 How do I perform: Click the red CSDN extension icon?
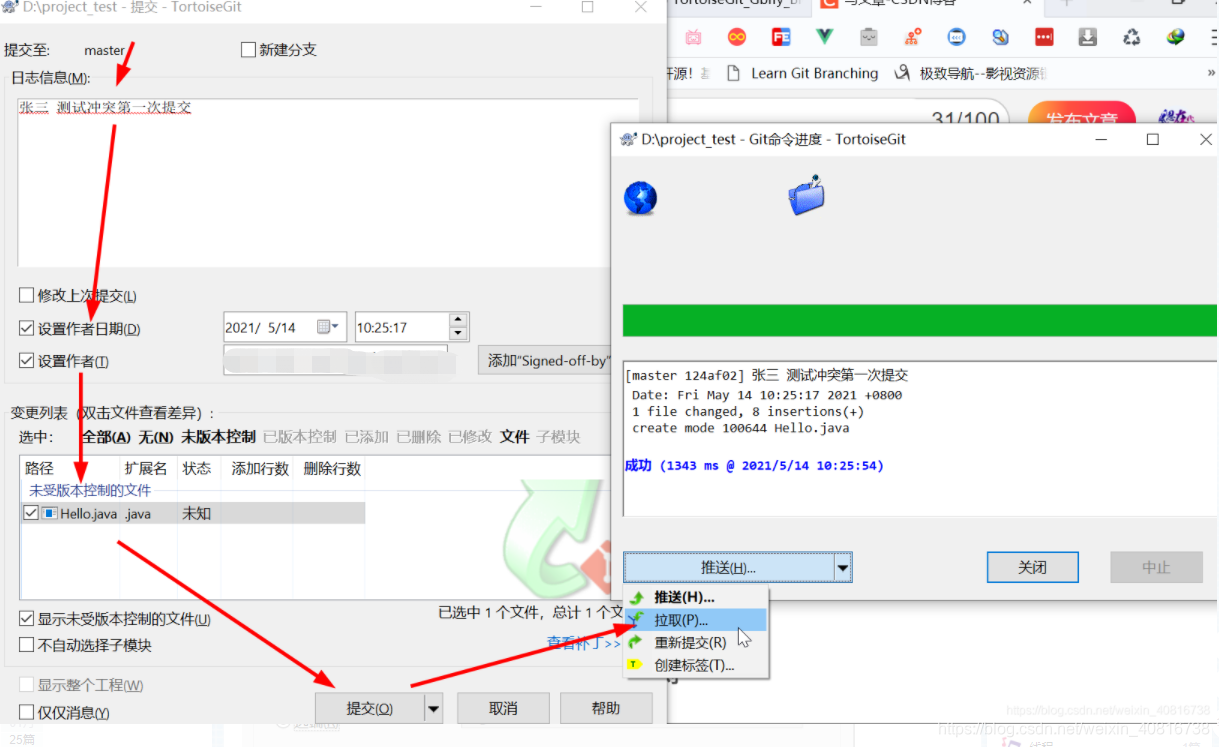pos(1044,36)
